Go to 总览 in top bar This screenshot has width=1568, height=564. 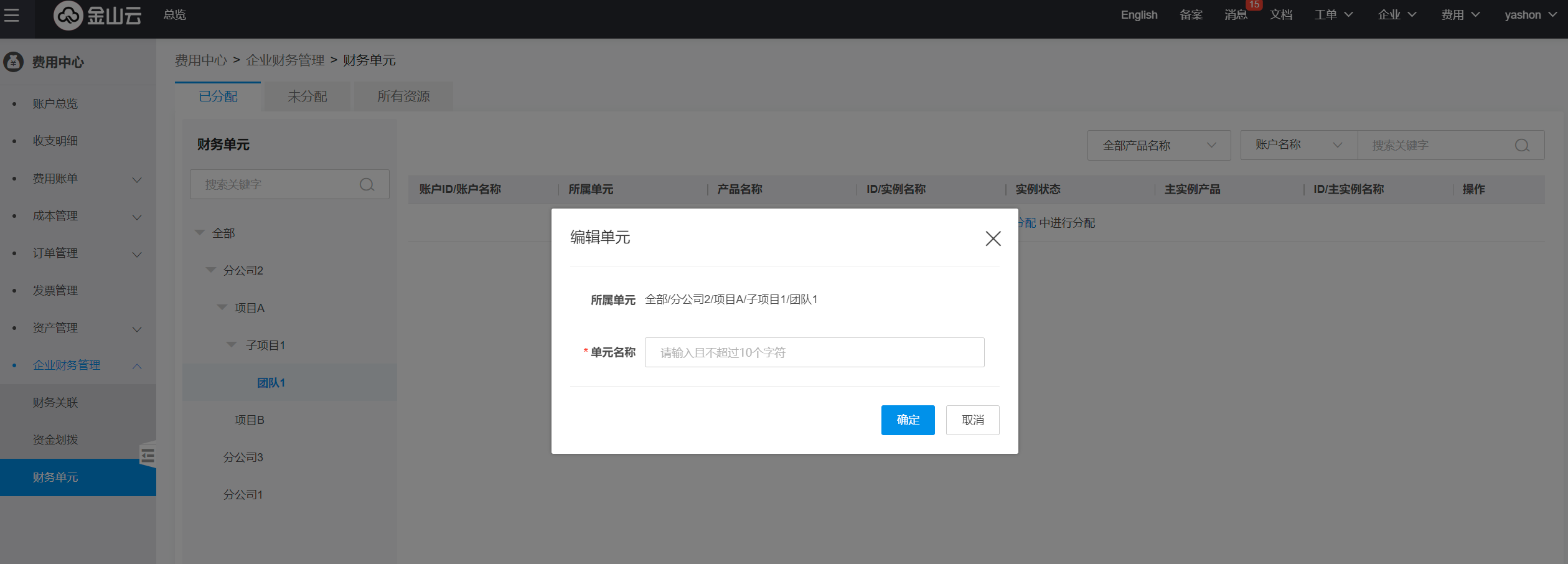click(175, 15)
